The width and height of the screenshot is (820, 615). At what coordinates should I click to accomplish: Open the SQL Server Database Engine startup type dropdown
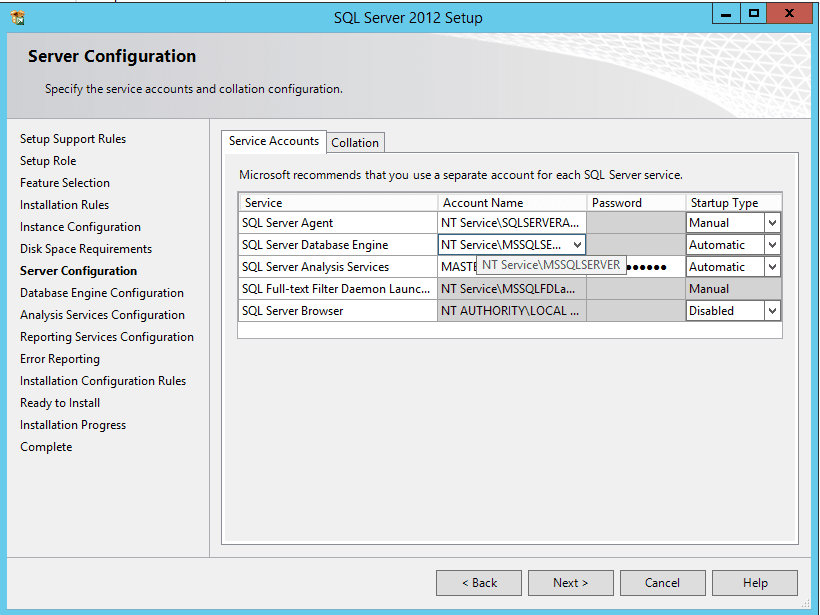coord(774,244)
